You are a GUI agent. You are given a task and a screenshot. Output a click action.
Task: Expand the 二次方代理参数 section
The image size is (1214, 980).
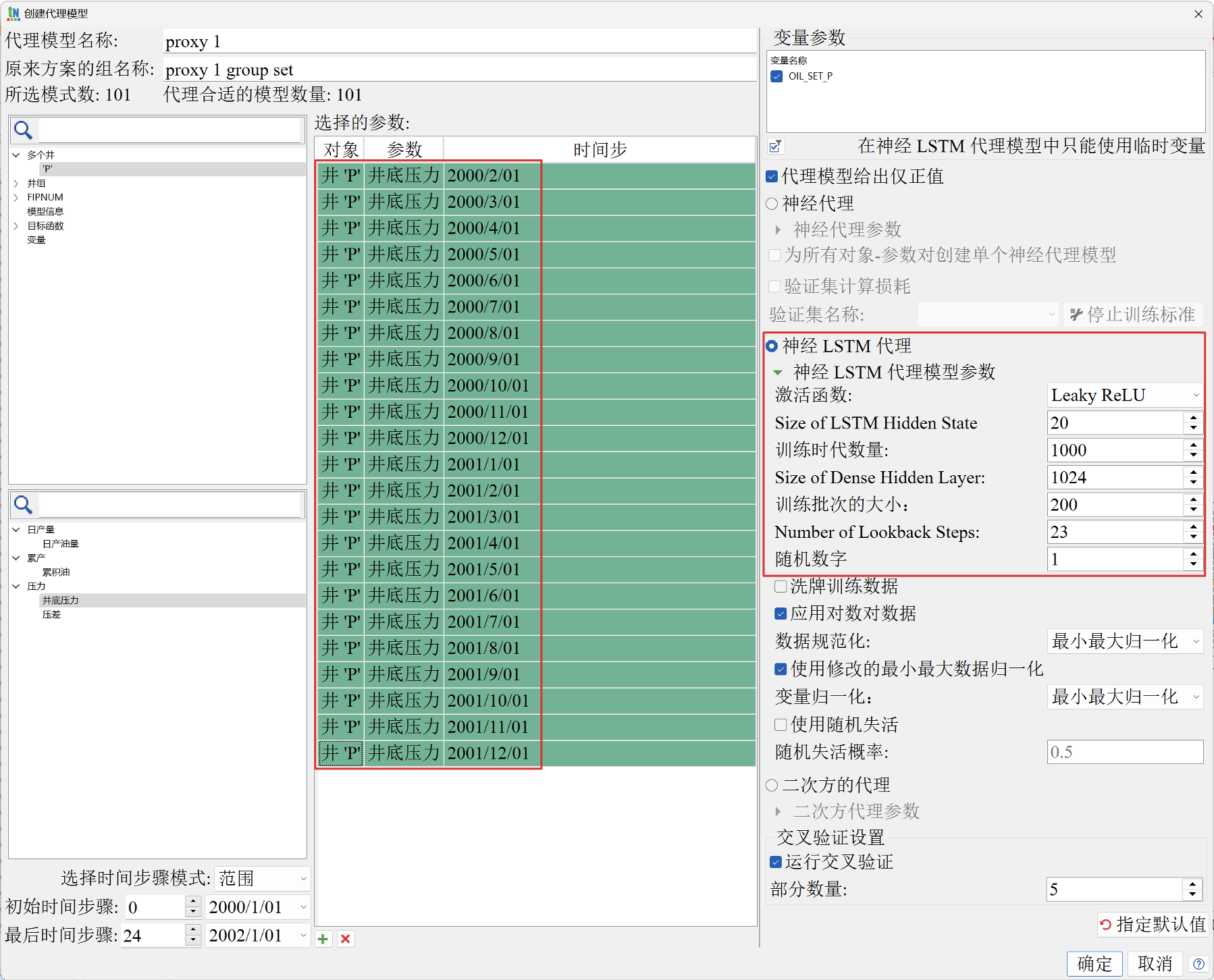click(x=778, y=811)
